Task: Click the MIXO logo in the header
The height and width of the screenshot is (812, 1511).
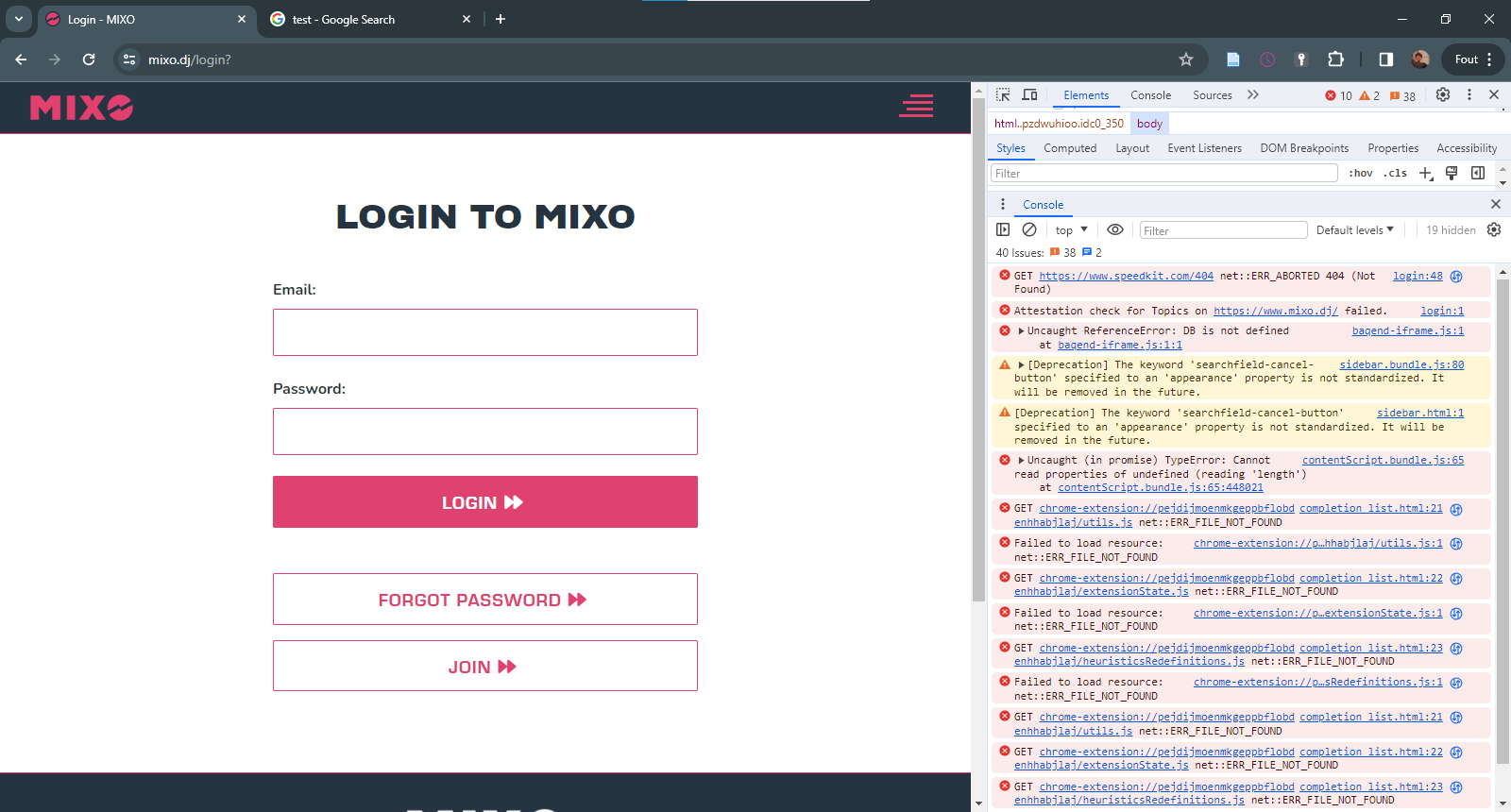Action: [81, 108]
